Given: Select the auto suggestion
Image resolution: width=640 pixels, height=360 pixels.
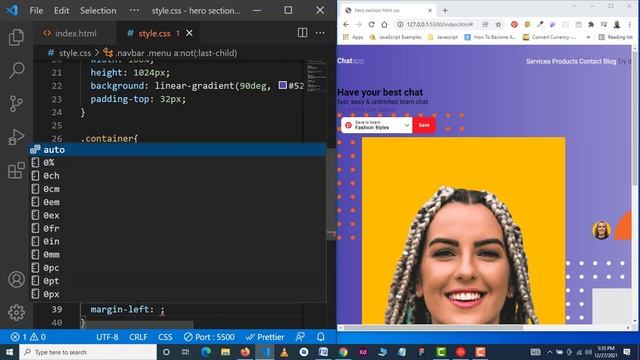Looking at the screenshot, I should 177,149.
